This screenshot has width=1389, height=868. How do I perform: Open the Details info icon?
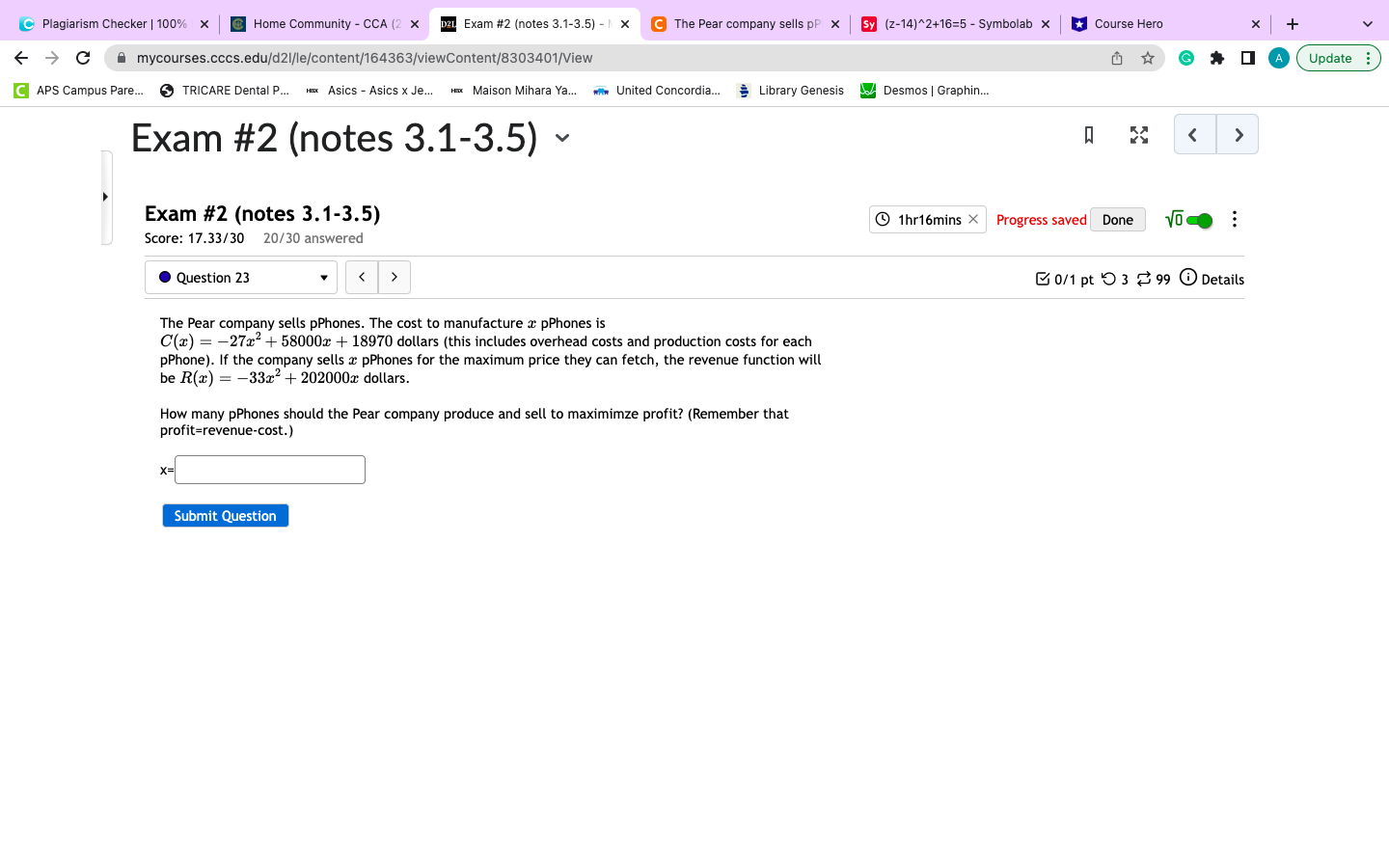[1188, 279]
